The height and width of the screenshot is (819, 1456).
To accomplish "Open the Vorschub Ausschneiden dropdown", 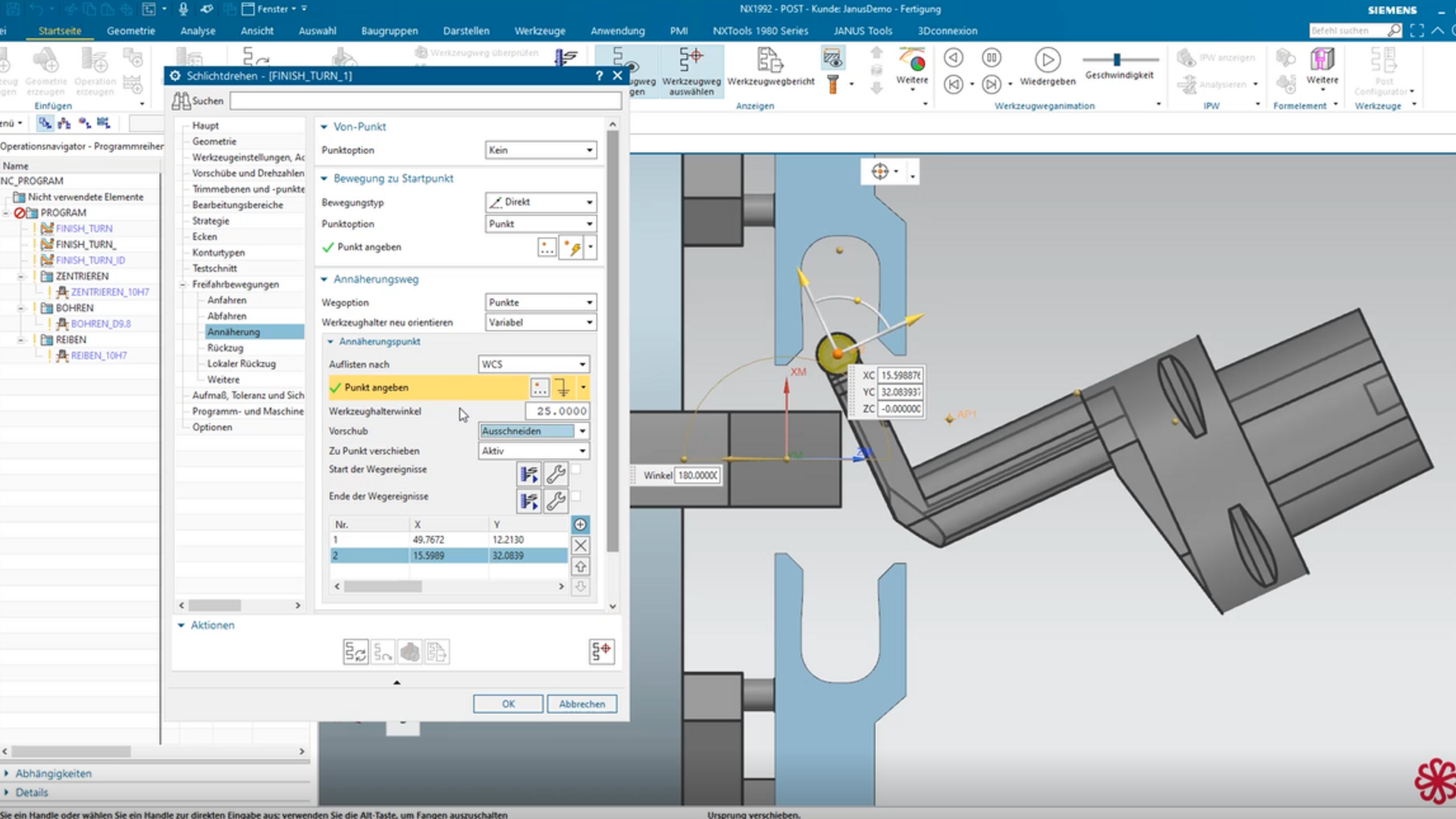I will pos(534,431).
